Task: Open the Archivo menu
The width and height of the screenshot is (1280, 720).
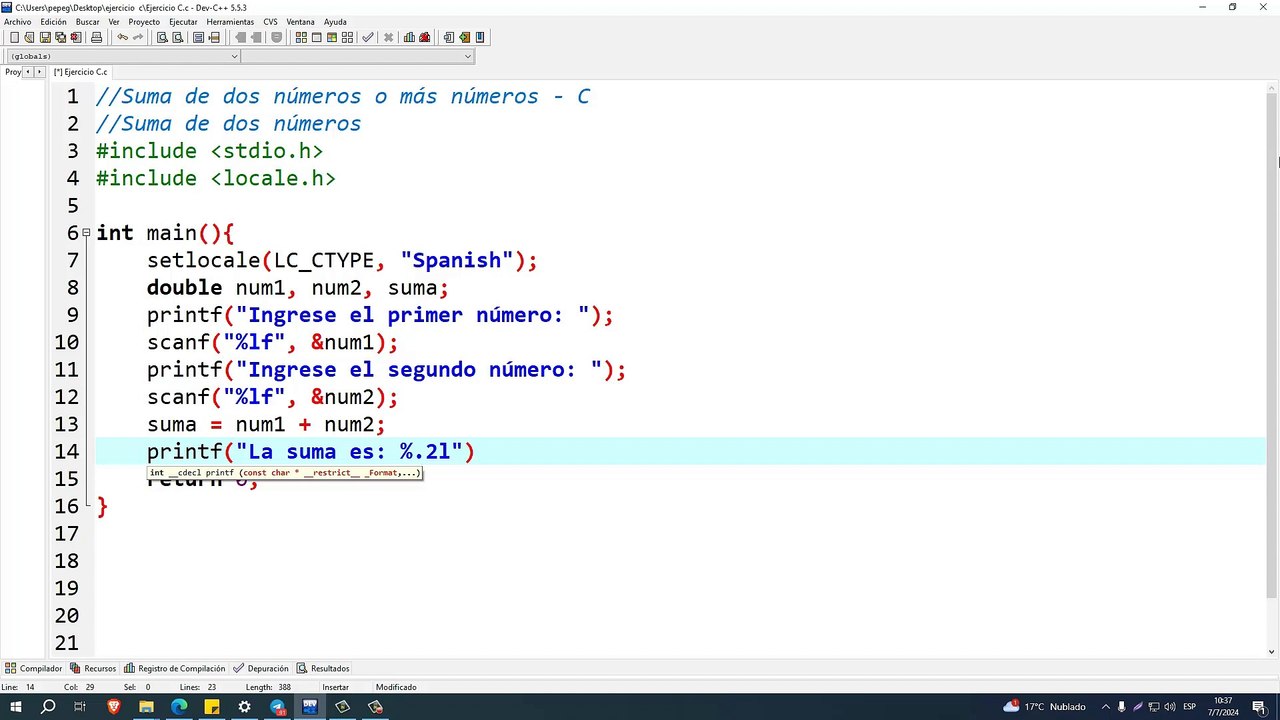Action: pos(18,22)
